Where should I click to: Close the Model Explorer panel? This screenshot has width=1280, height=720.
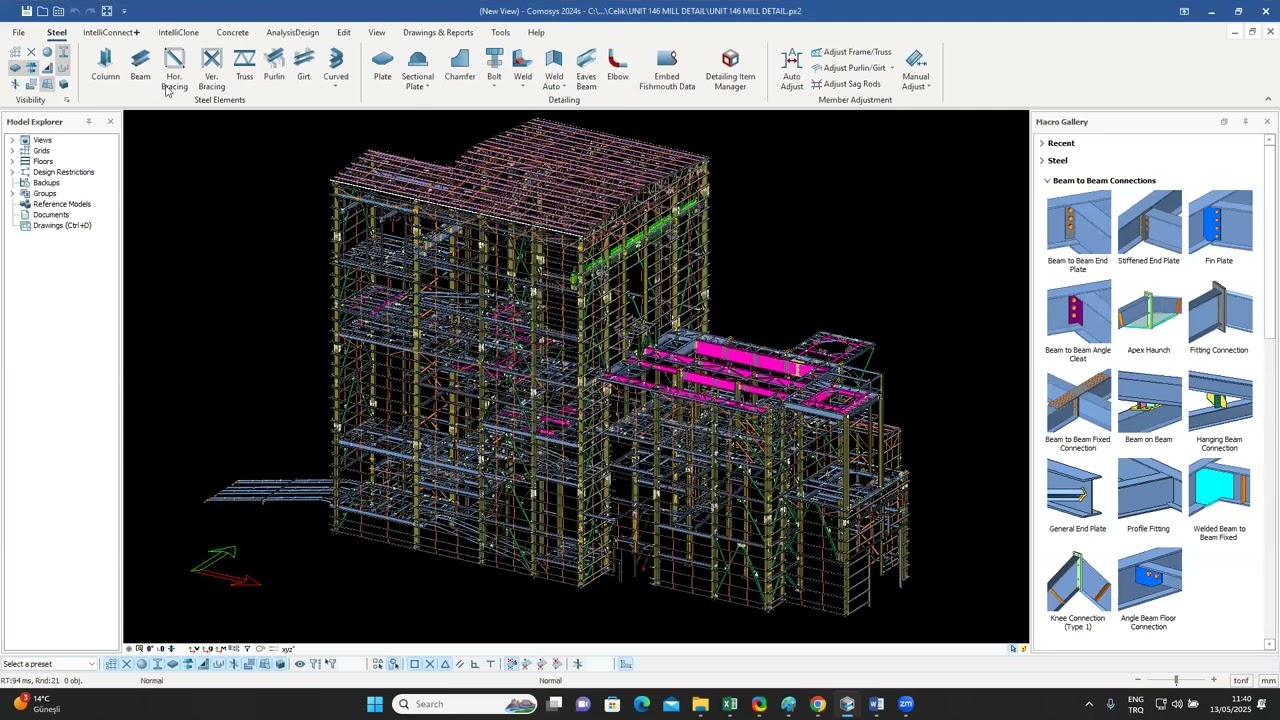pyautogui.click(x=110, y=122)
